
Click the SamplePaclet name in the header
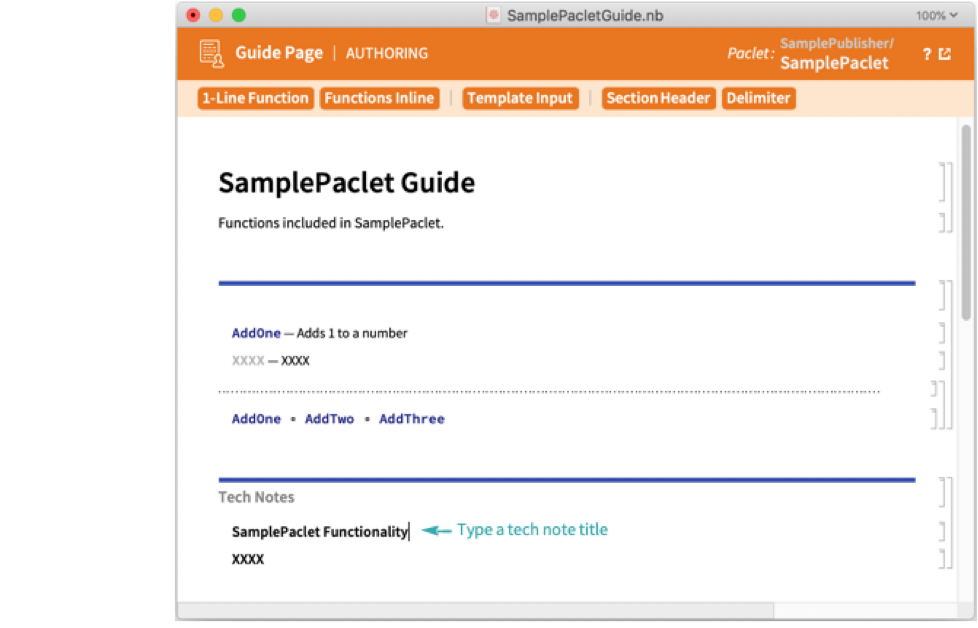(x=834, y=63)
